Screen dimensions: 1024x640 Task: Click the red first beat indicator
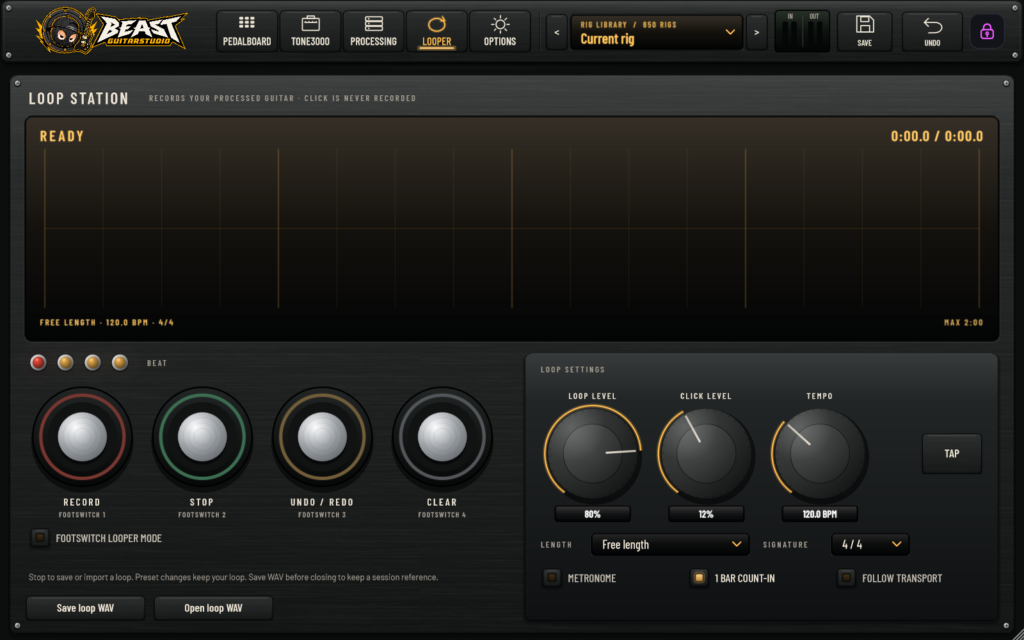point(39,362)
